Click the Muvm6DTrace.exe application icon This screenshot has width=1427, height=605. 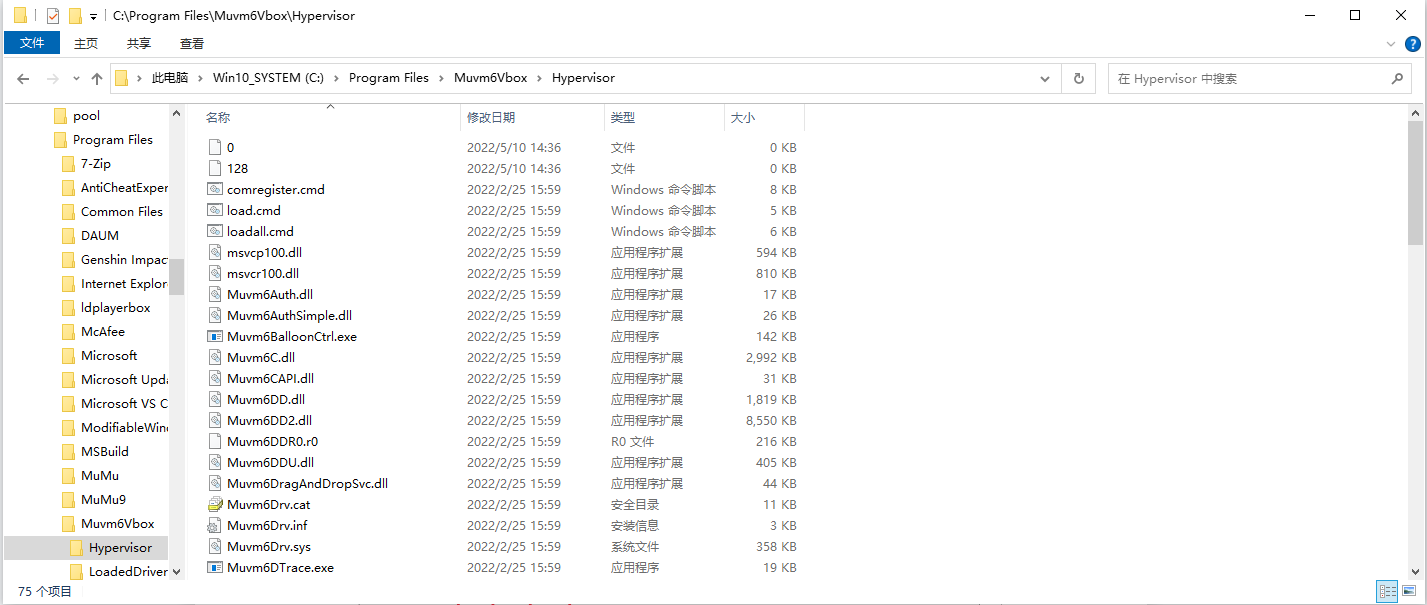click(x=215, y=567)
